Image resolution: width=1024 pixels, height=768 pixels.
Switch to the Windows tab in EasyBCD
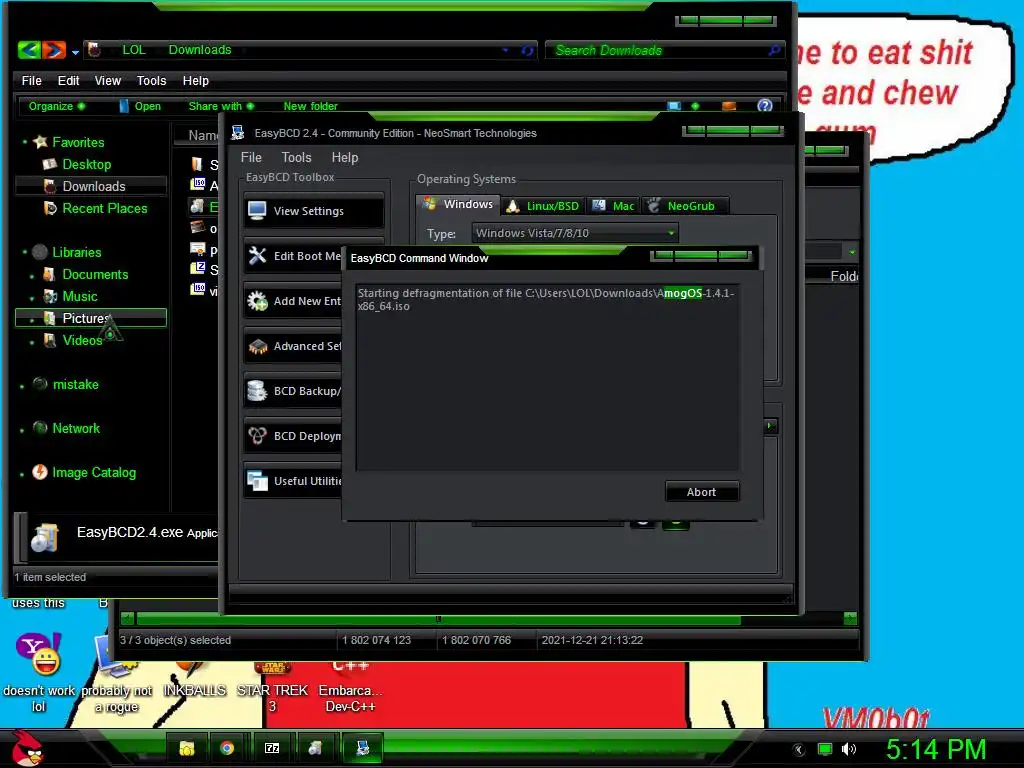(458, 204)
